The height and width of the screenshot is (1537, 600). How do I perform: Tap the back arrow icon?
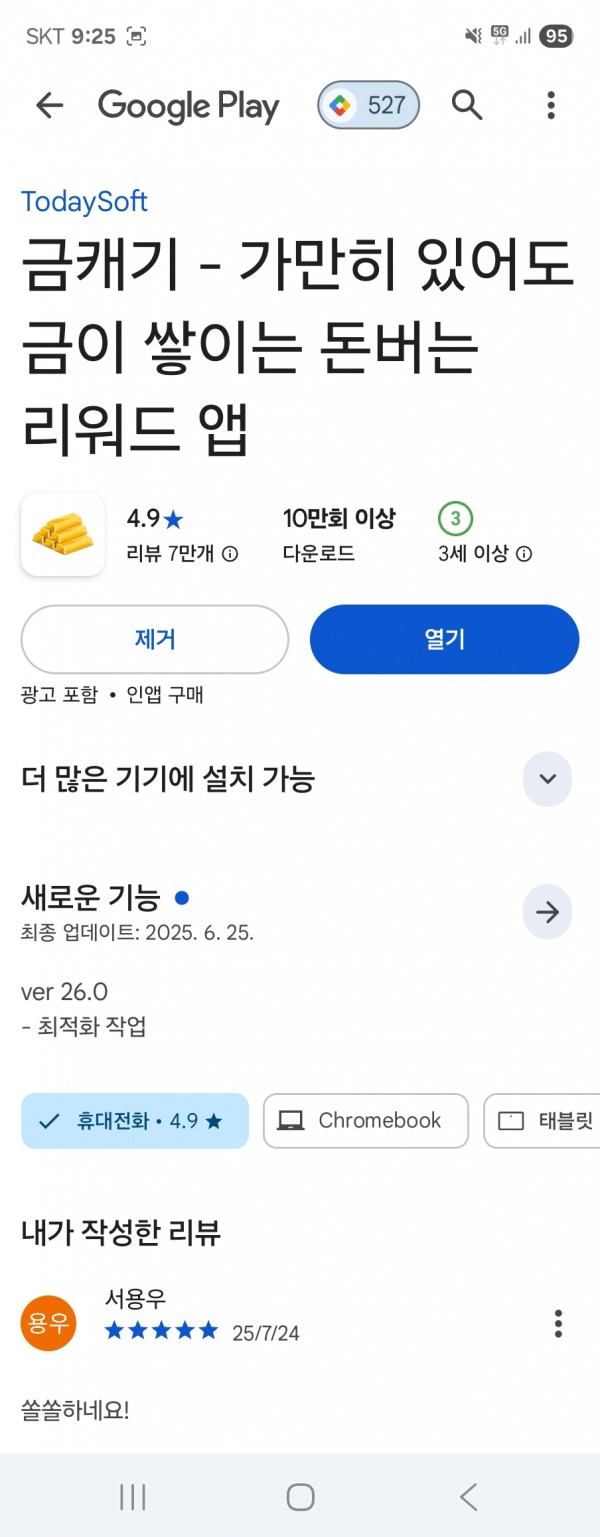point(49,105)
